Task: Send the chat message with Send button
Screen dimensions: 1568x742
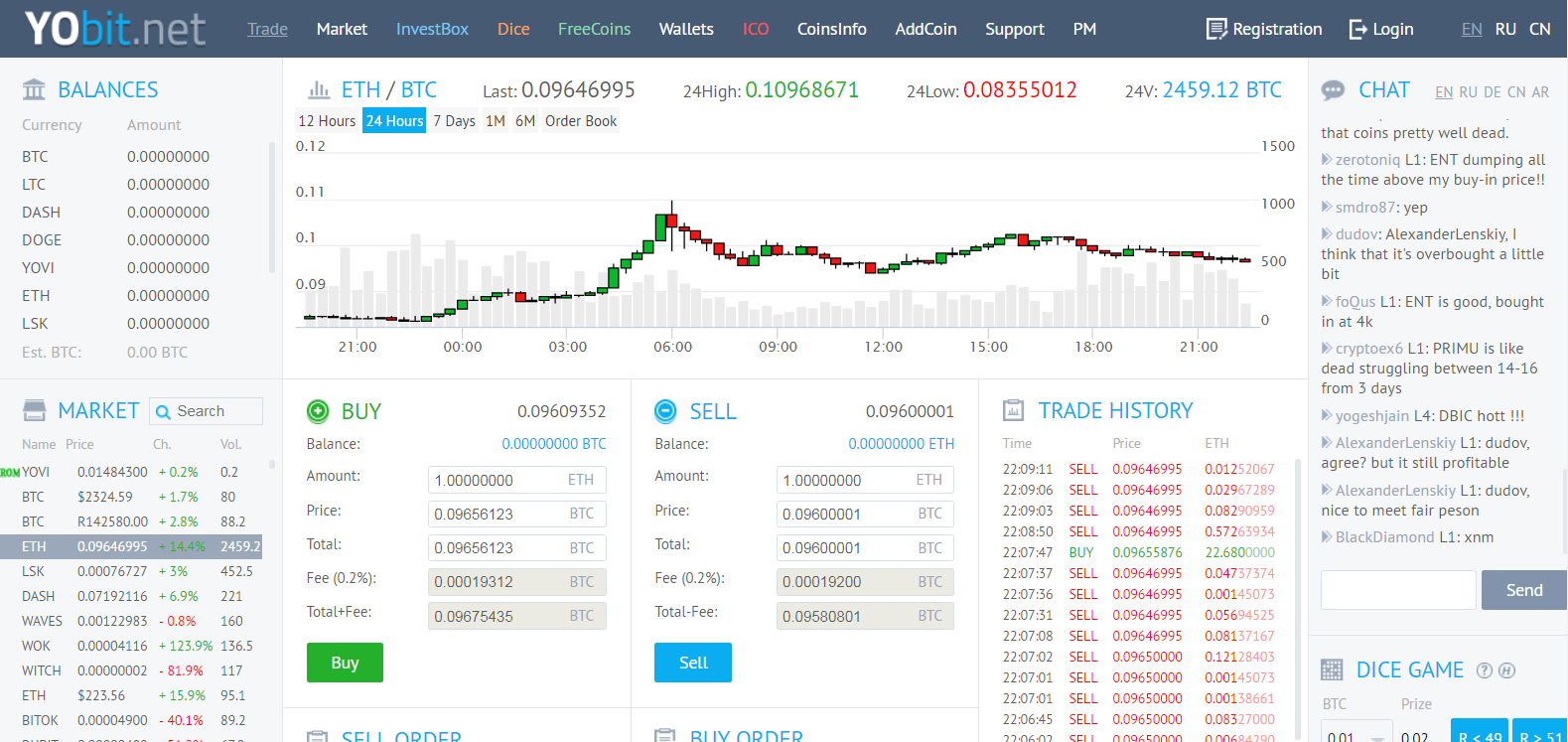Action: [1523, 590]
